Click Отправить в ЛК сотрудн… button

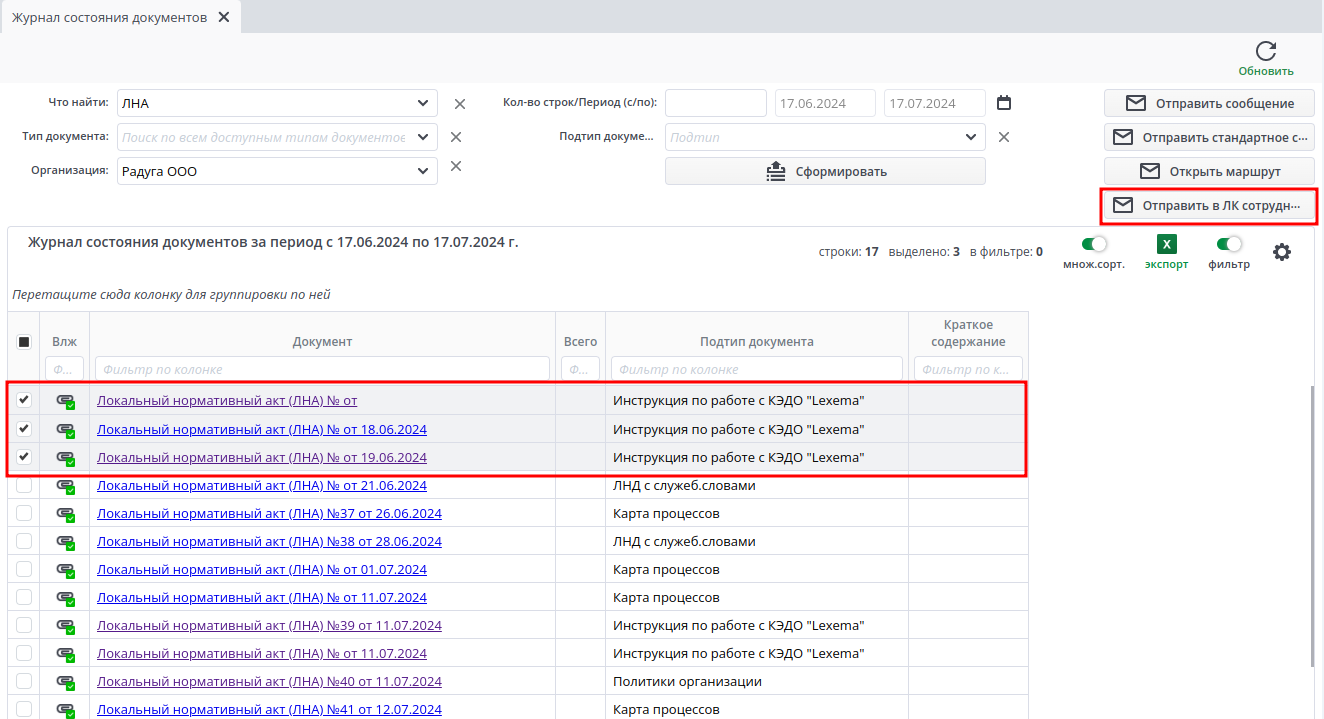pyautogui.click(x=1209, y=205)
